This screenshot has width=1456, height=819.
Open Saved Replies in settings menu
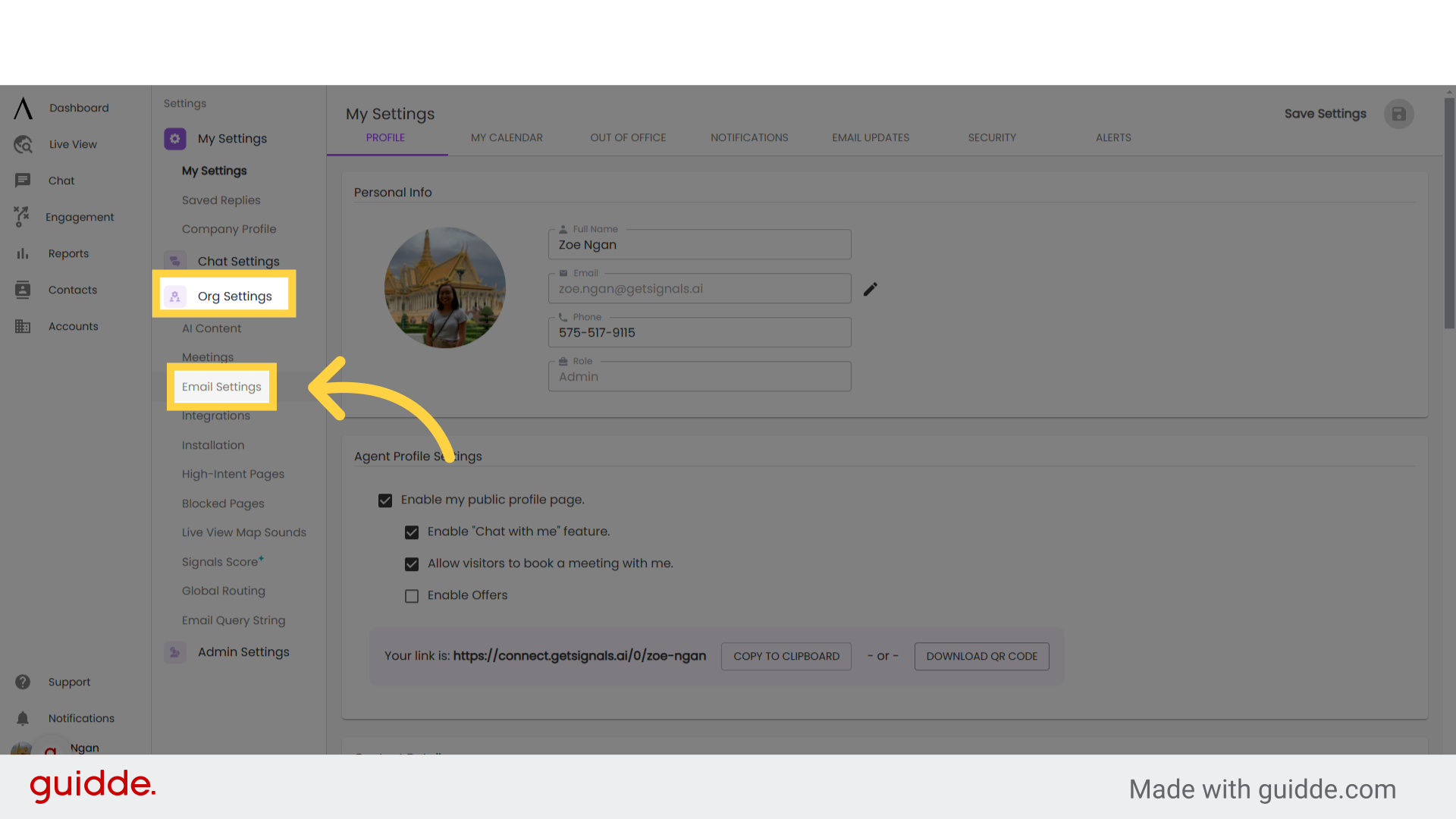tap(221, 200)
